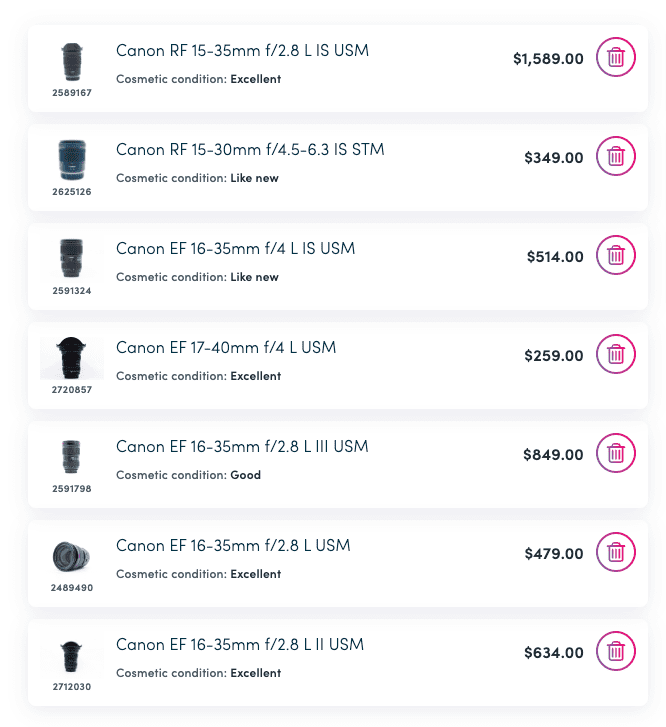Open Canon EF 17-40mm f/4 L USM listing
This screenshot has height=727, width=666.
(x=226, y=347)
